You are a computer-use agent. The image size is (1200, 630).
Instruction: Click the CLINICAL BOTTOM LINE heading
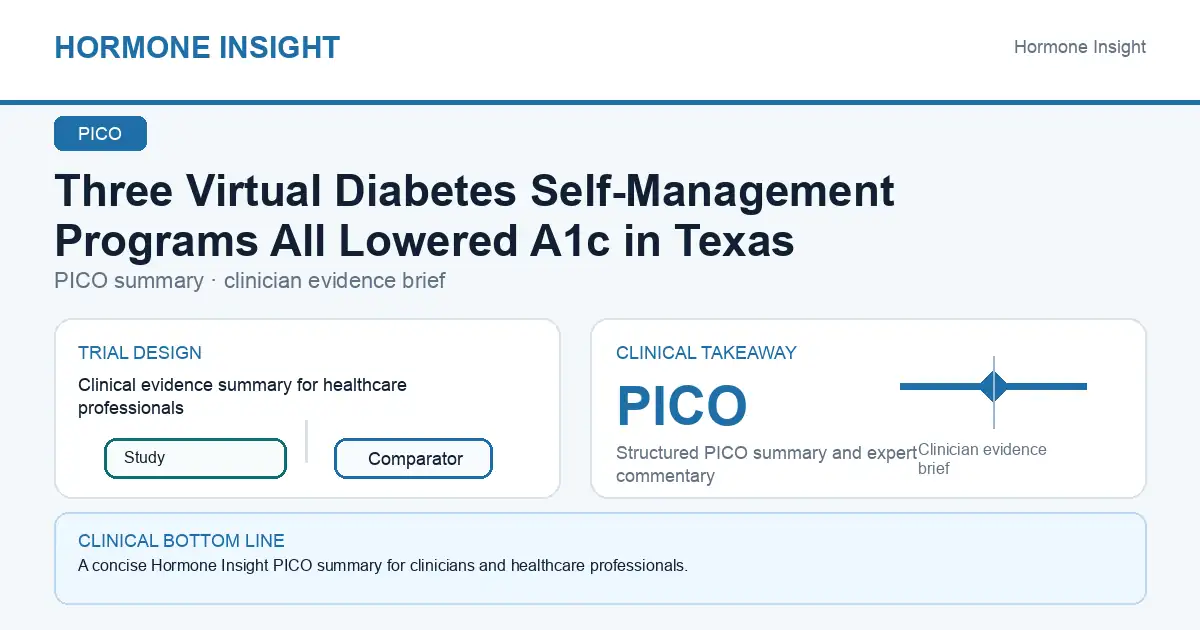click(x=181, y=541)
